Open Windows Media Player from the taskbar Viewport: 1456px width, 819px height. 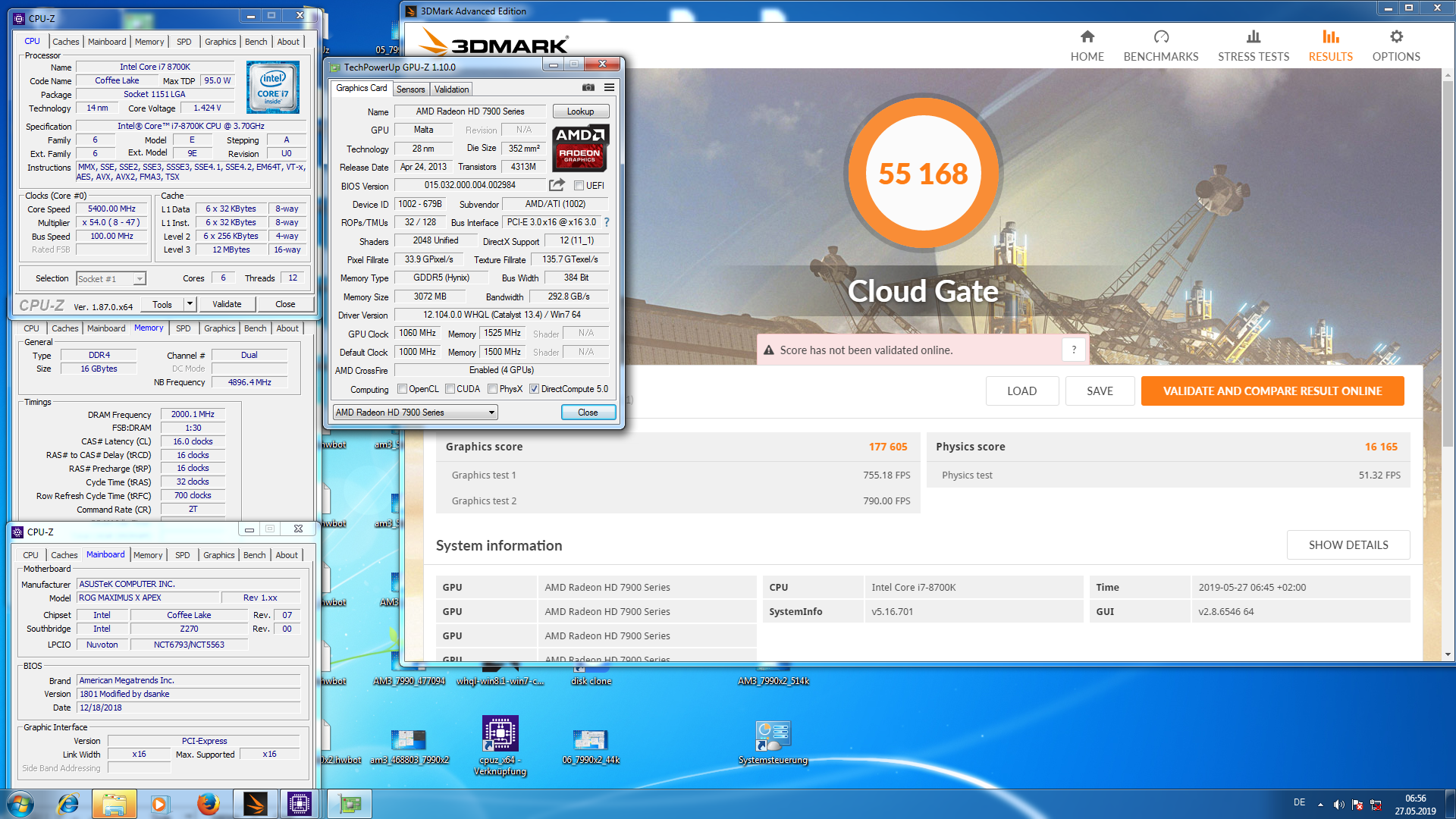click(160, 804)
